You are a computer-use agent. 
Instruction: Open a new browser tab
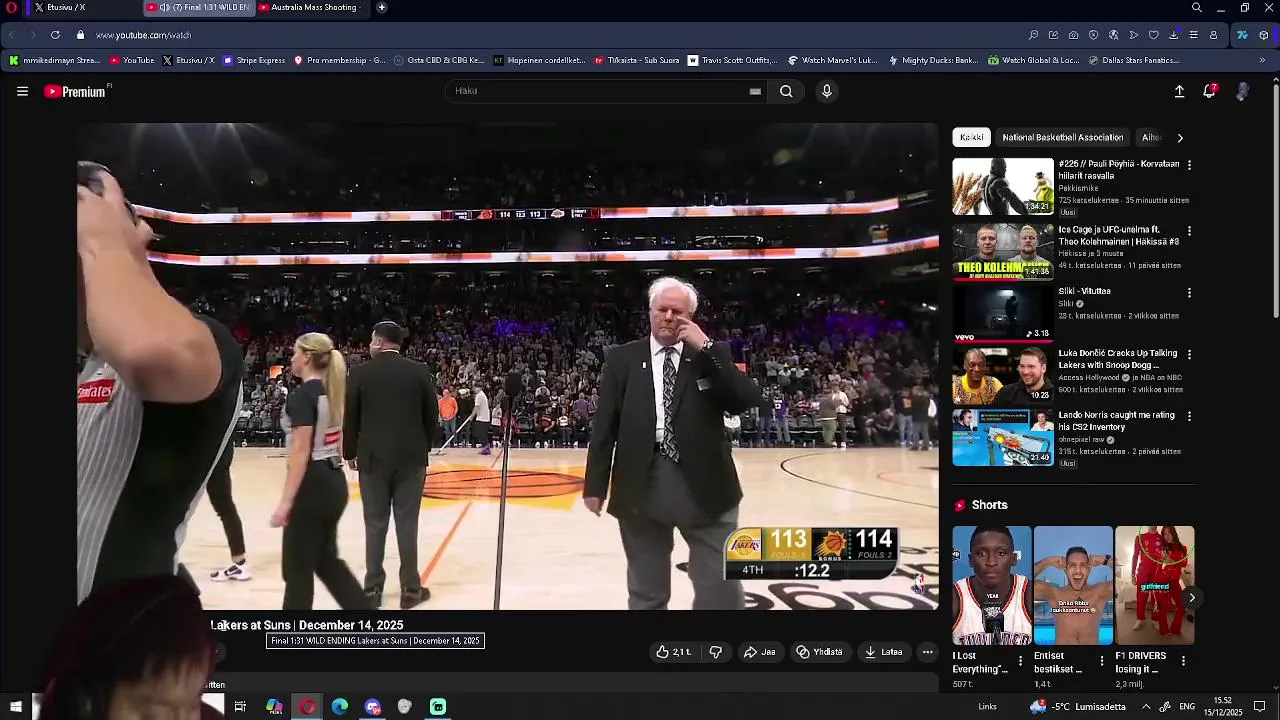[382, 7]
